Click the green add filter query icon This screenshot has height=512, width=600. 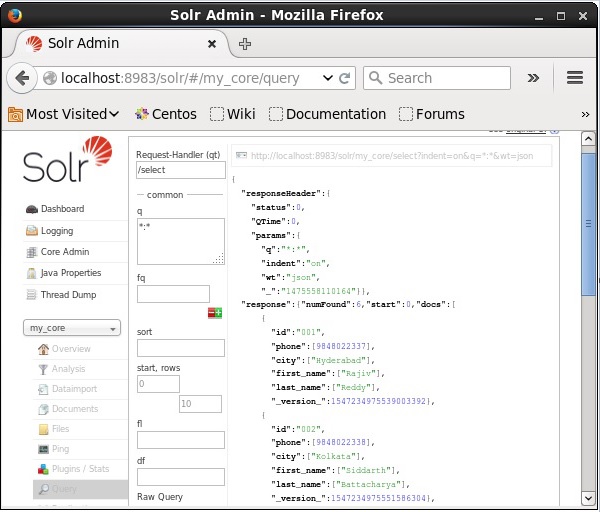(x=218, y=313)
